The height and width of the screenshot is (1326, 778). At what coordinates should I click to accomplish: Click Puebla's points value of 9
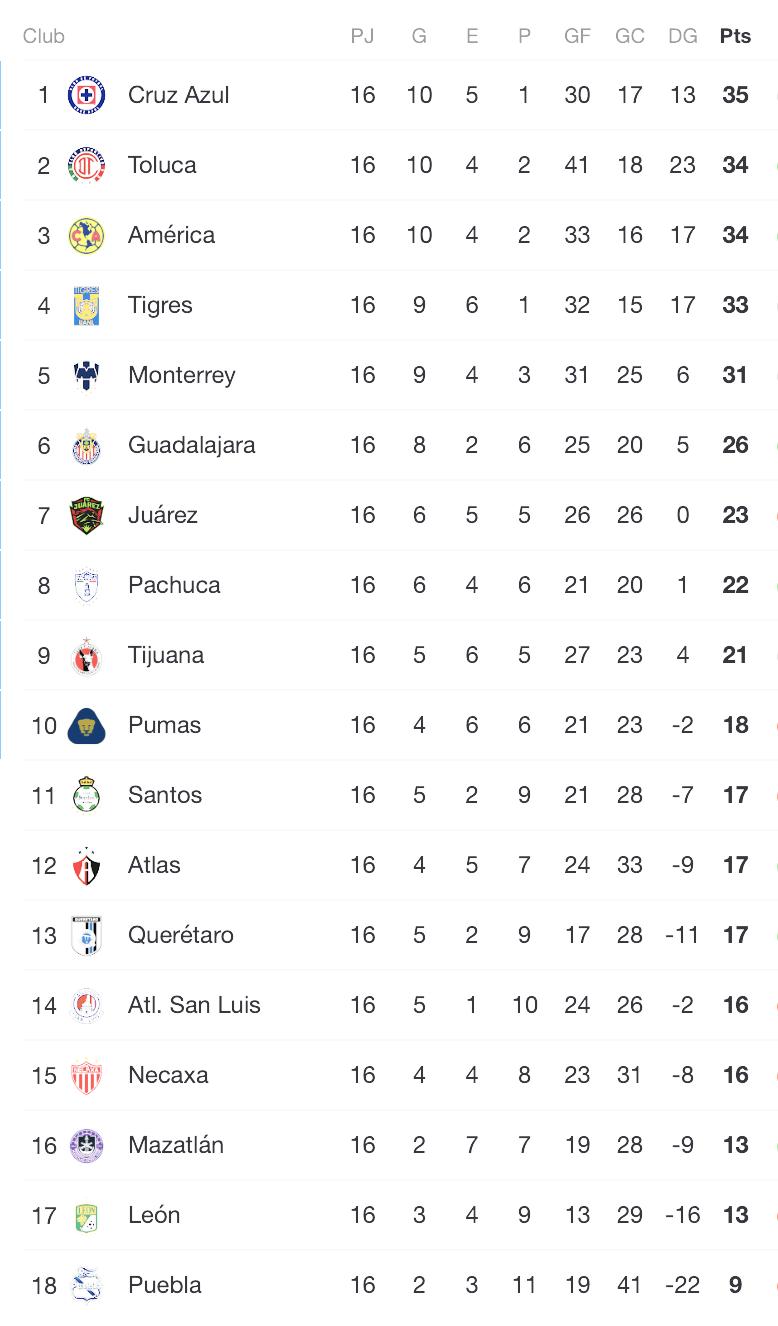735,1285
